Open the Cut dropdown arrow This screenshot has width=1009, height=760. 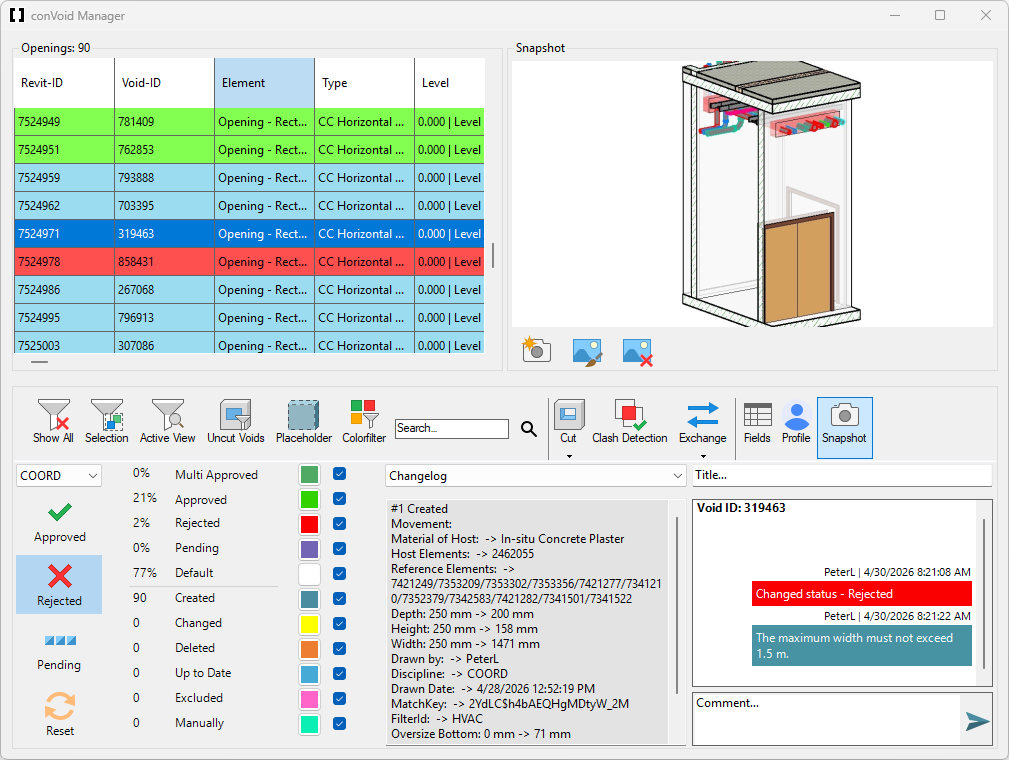click(x=569, y=456)
